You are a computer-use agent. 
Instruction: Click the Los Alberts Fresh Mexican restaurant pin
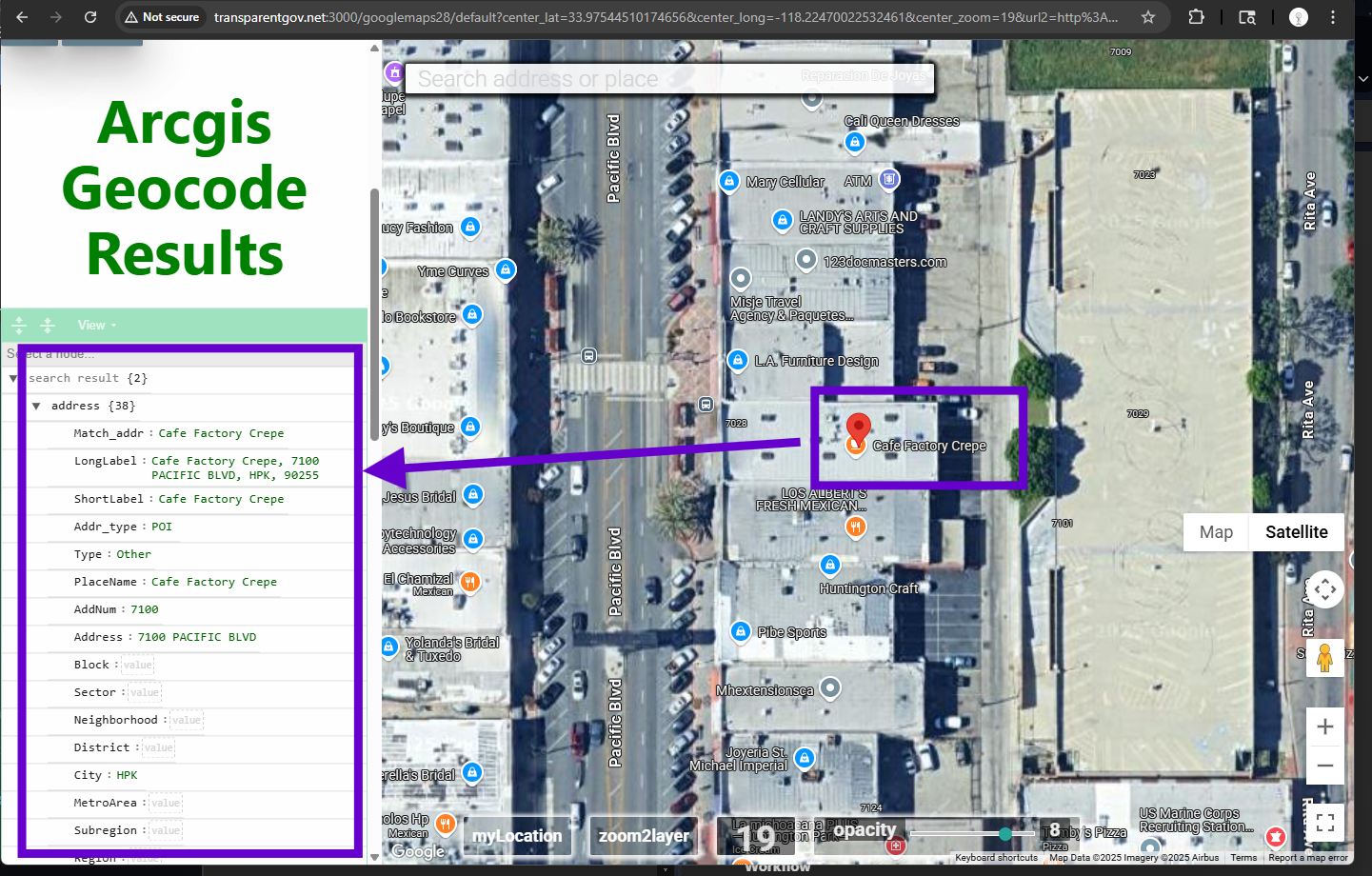(x=856, y=527)
